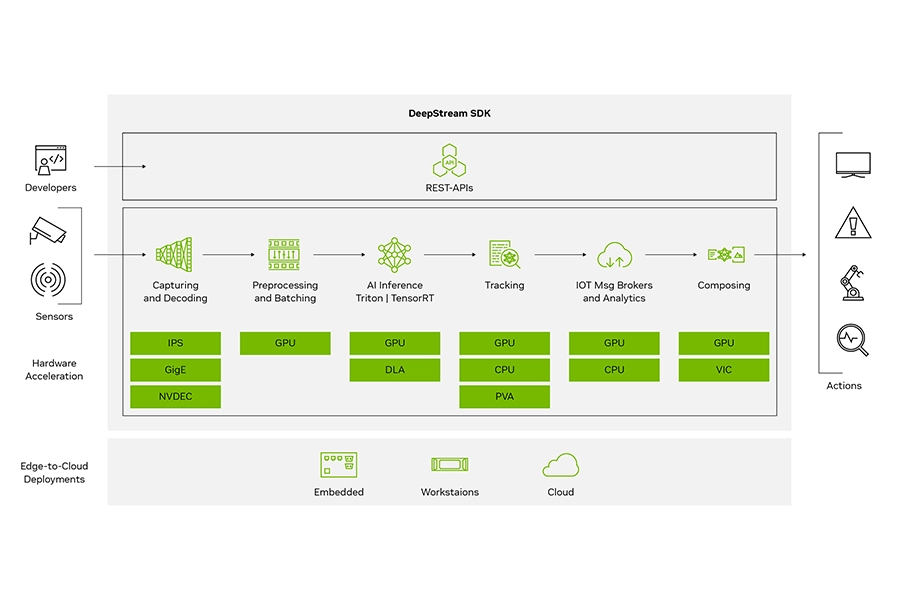Select "IOT Msg Brokers and Analytics" text
Screen dimensions: 900x600
point(614,292)
